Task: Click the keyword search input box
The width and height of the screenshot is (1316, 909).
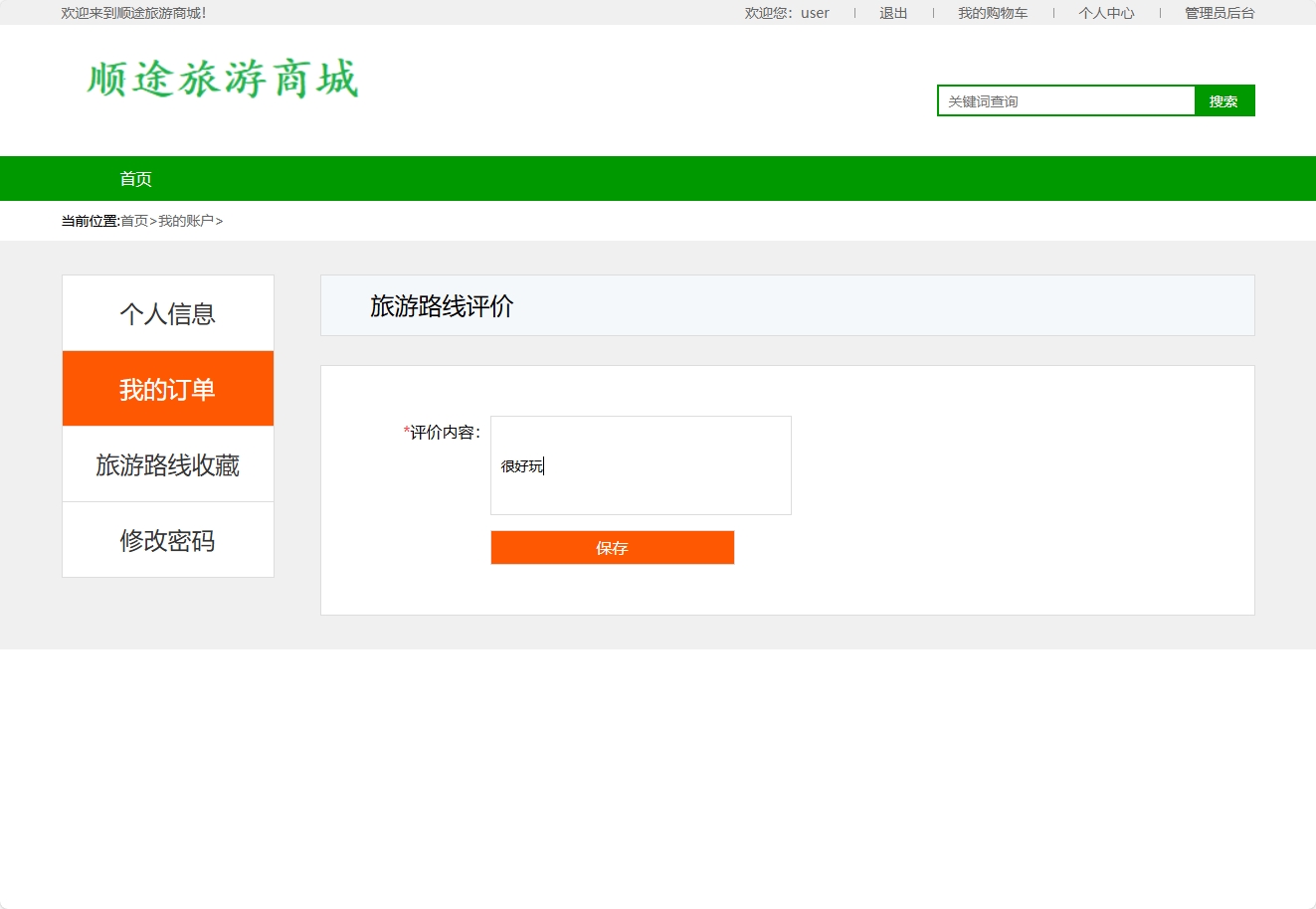Action: point(1064,100)
